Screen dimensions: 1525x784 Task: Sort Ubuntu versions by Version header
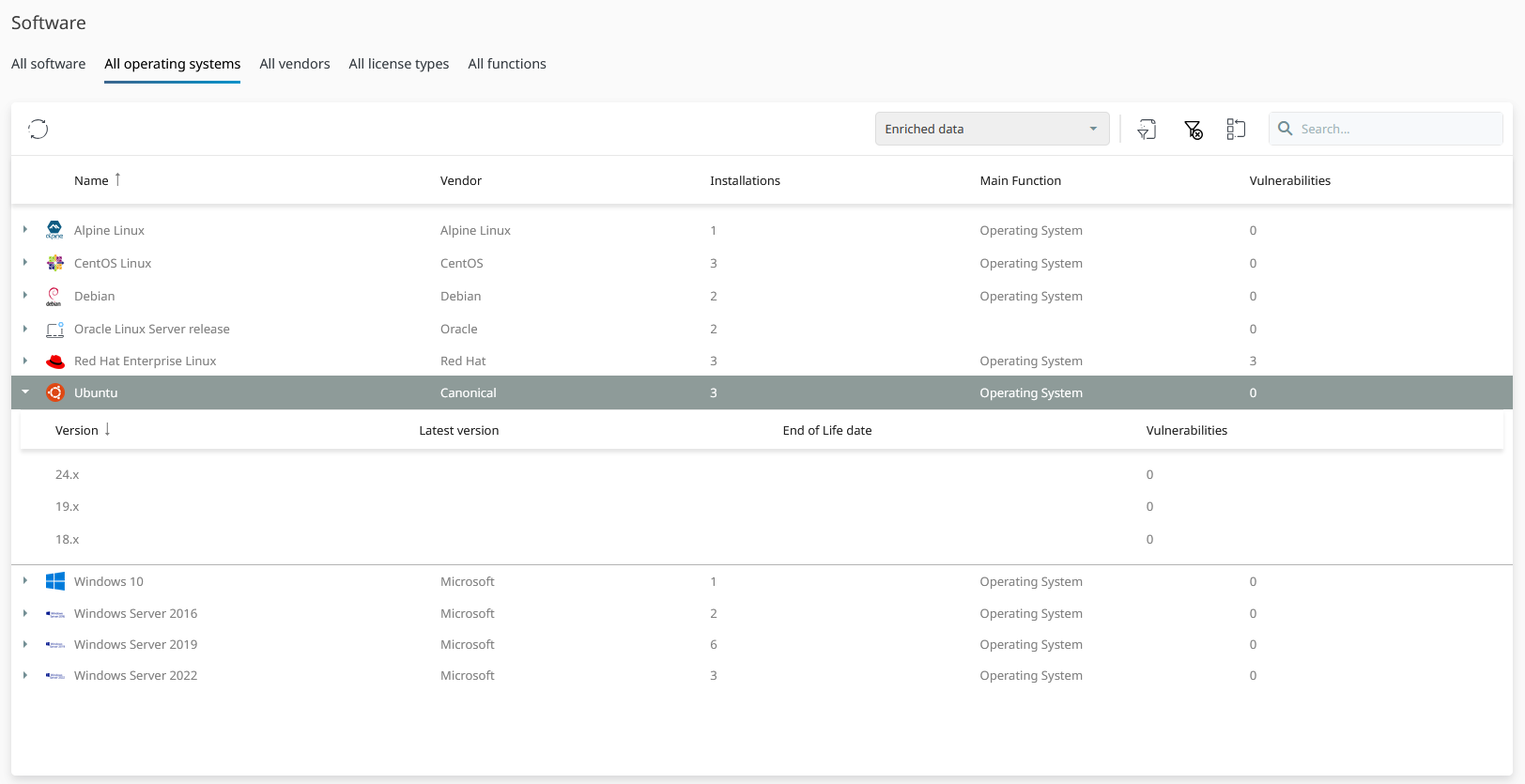pyautogui.click(x=77, y=430)
